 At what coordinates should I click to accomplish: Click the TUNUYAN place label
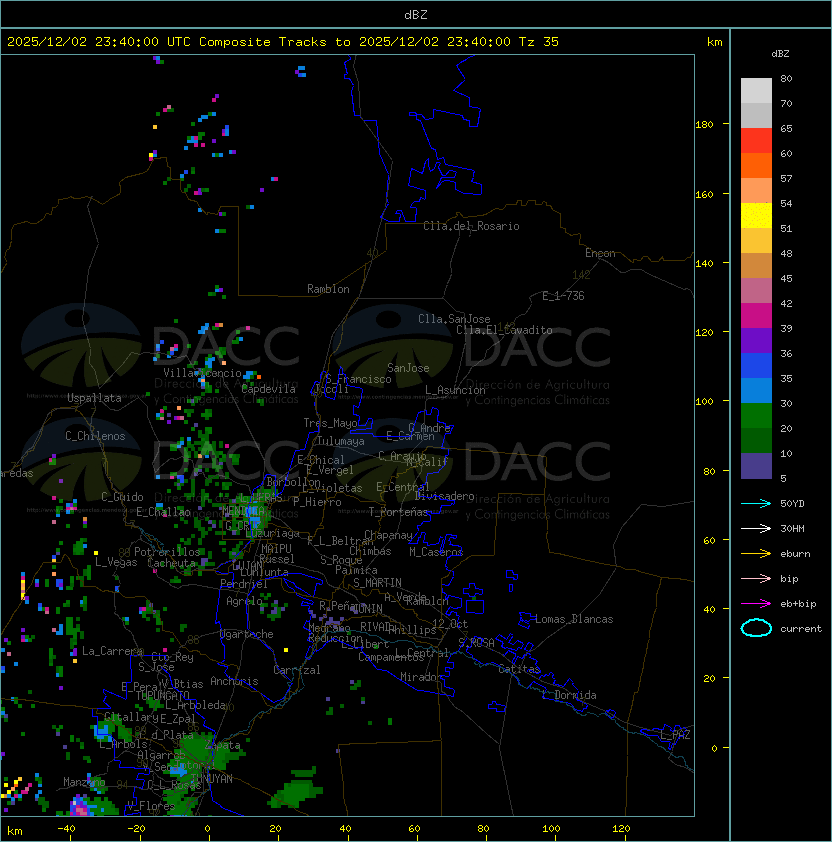[212, 779]
